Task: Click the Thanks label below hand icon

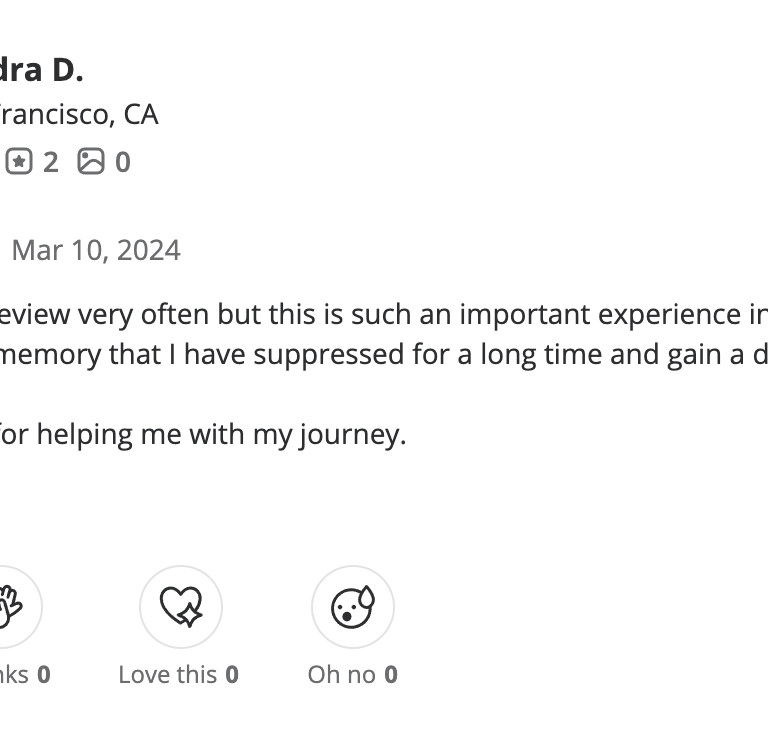Action: (14, 675)
